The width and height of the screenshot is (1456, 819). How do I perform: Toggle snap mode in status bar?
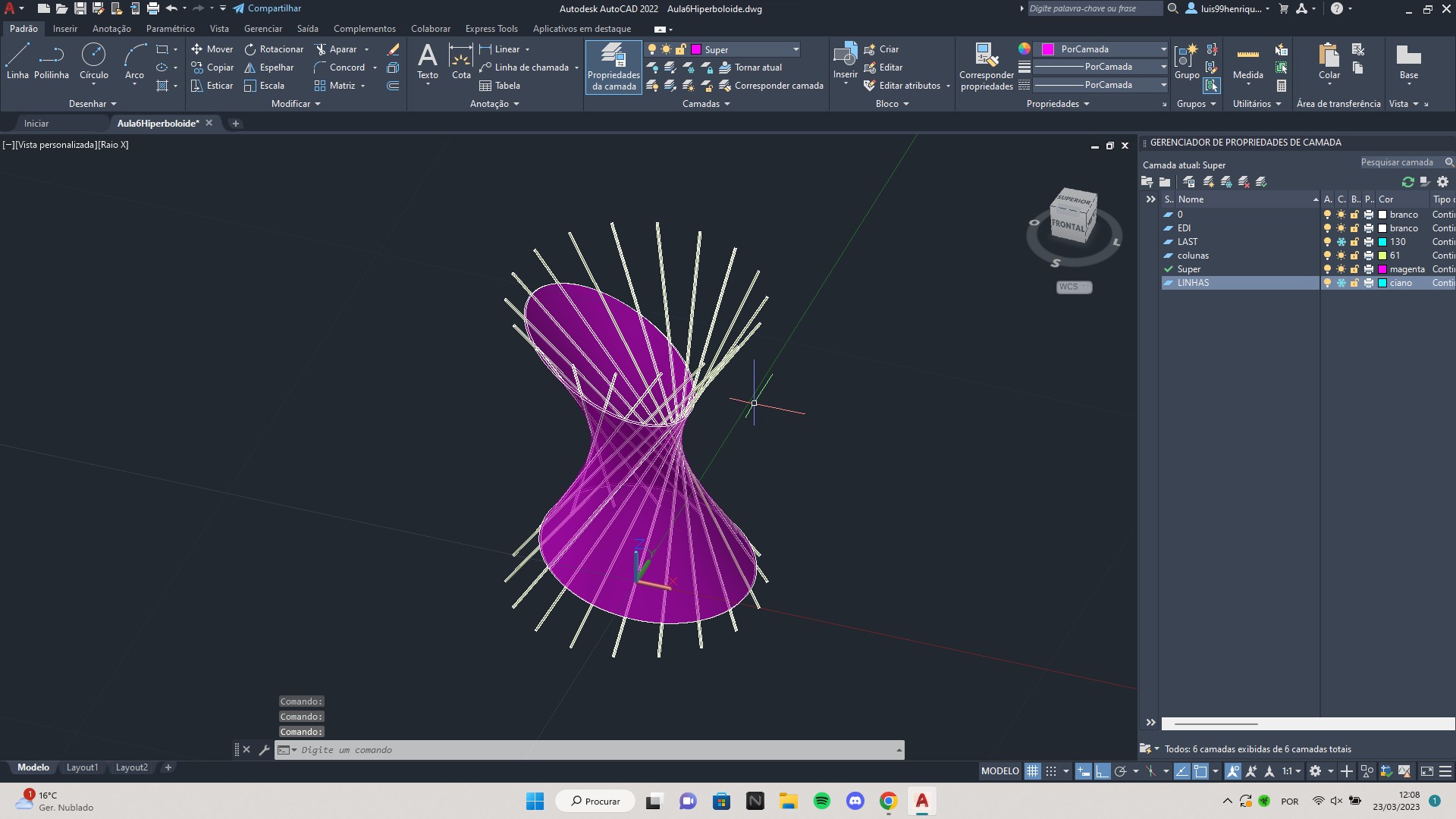1050,771
